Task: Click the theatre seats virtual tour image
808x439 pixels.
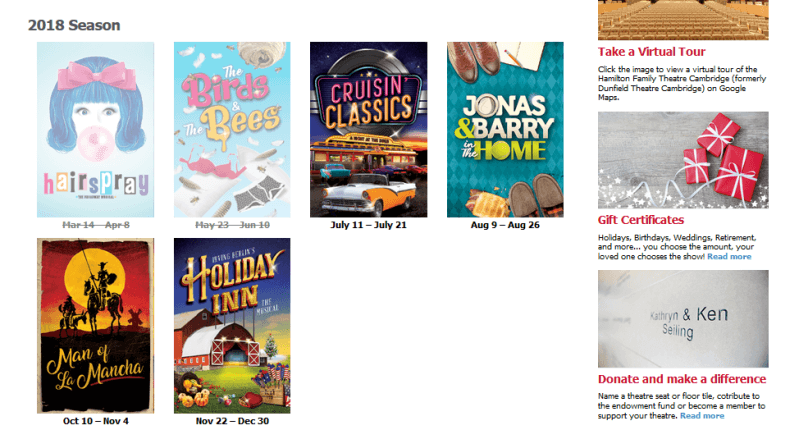Action: [683, 20]
